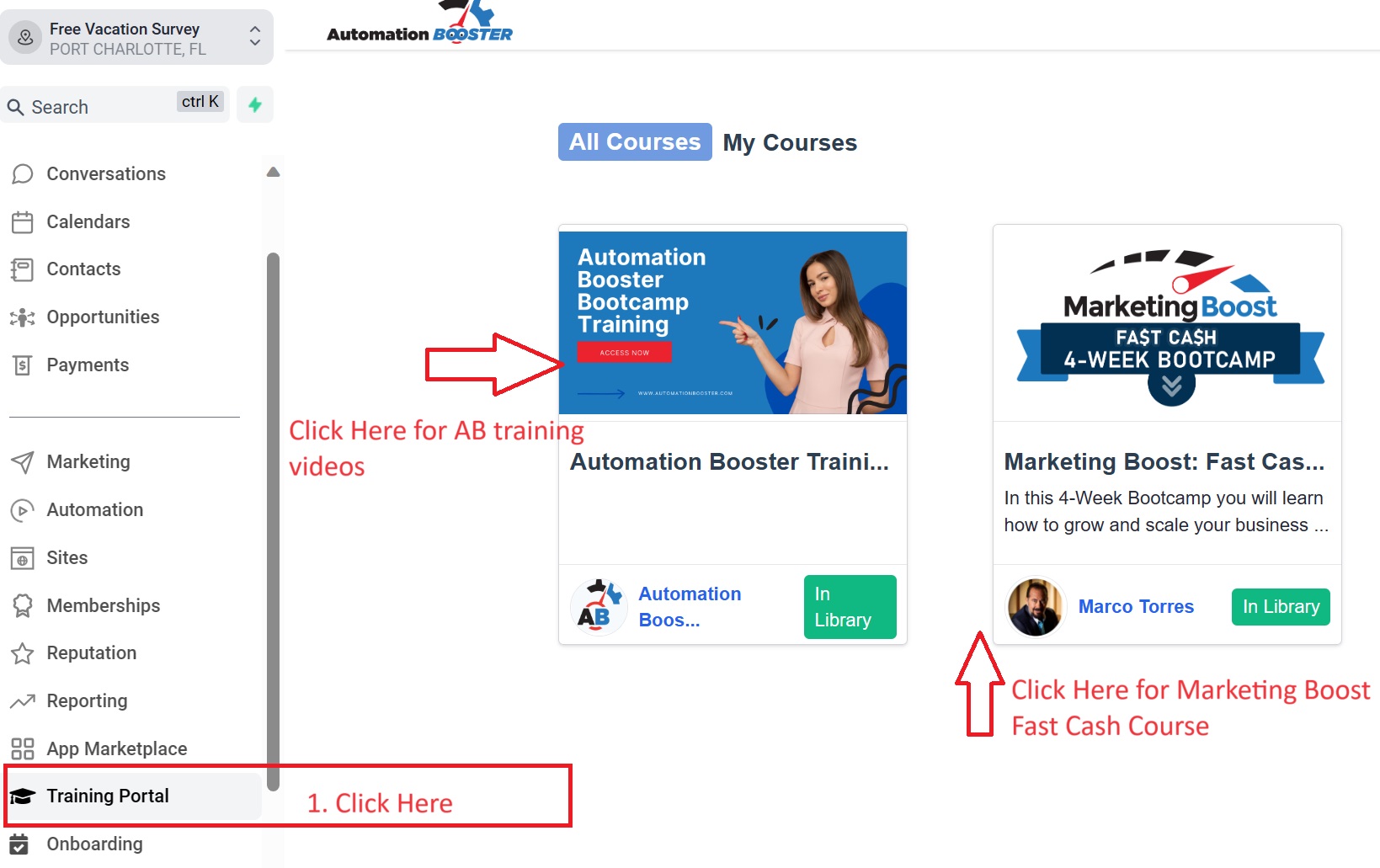Click the sidebar scroll-up arrow
Screen dimensions: 1380x868
point(273,173)
